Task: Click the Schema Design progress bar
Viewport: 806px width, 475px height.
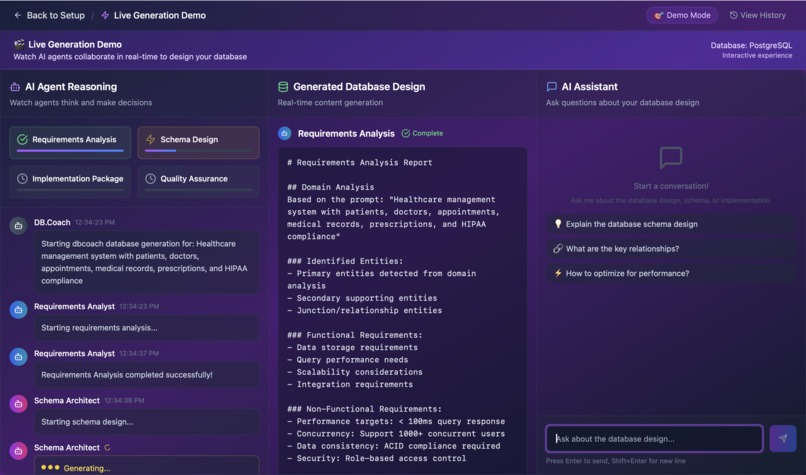Action: [x=198, y=151]
